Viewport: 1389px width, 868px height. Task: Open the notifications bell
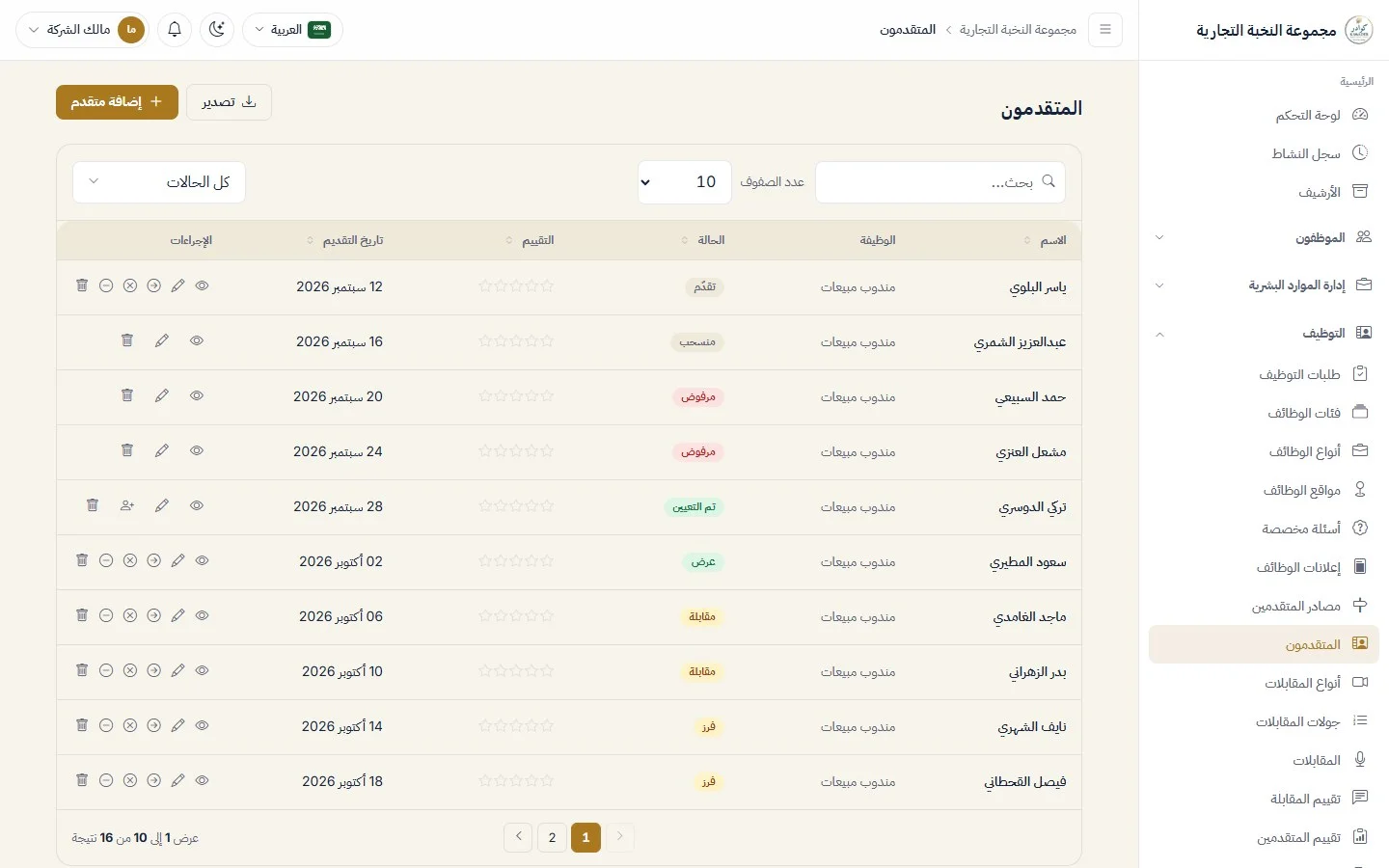click(x=175, y=30)
